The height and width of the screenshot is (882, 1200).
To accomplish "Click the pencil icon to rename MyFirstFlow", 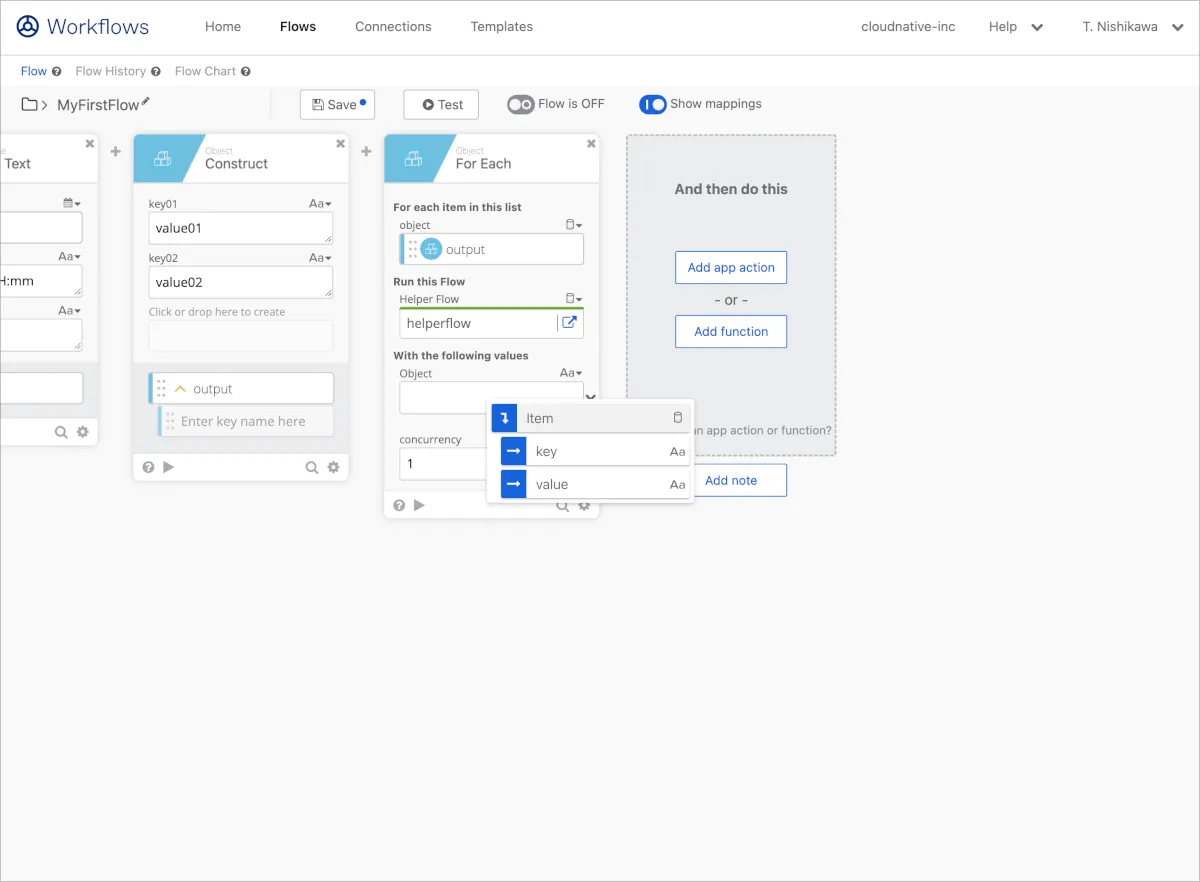I will click(146, 102).
